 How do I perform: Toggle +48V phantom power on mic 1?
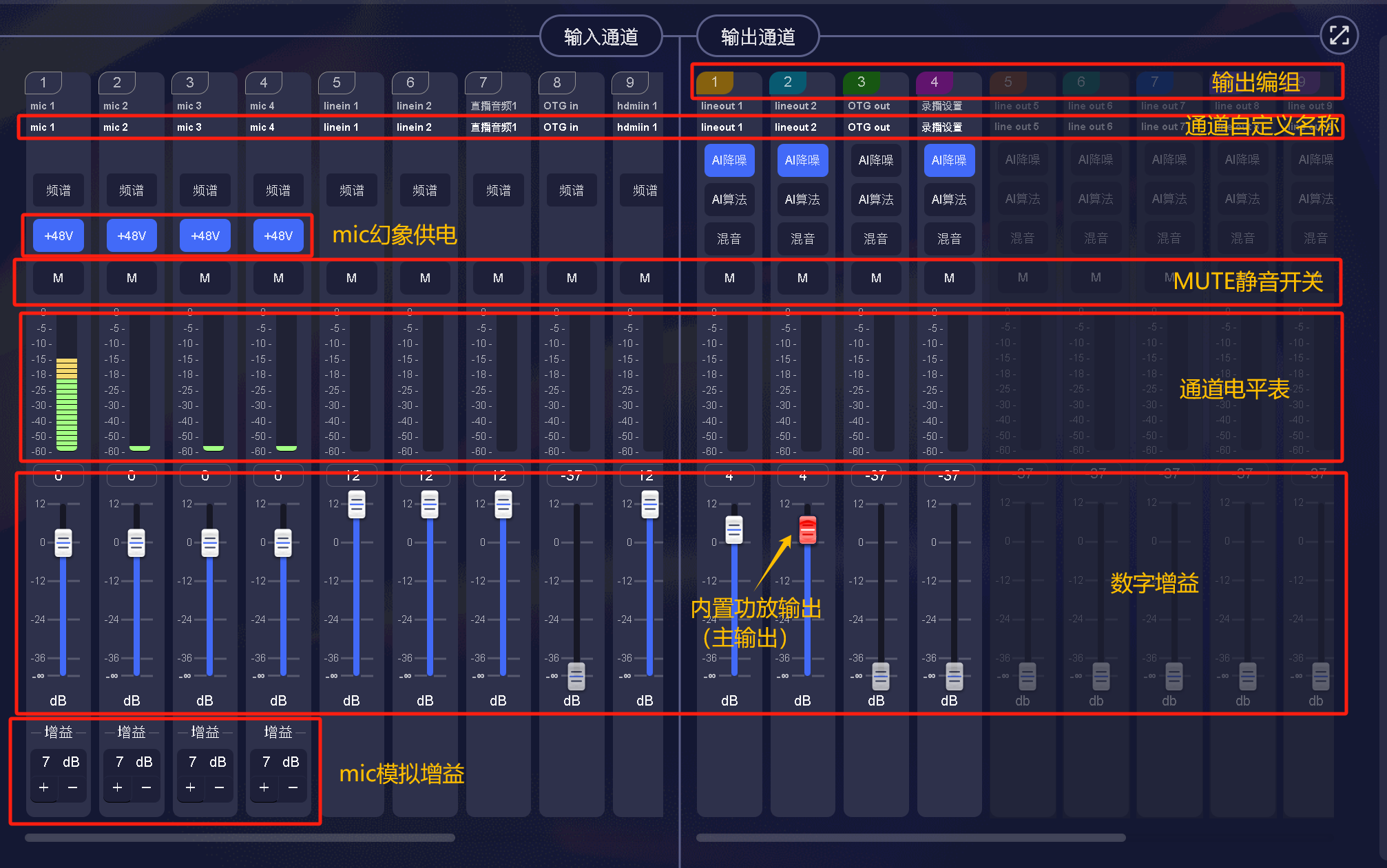point(59,235)
